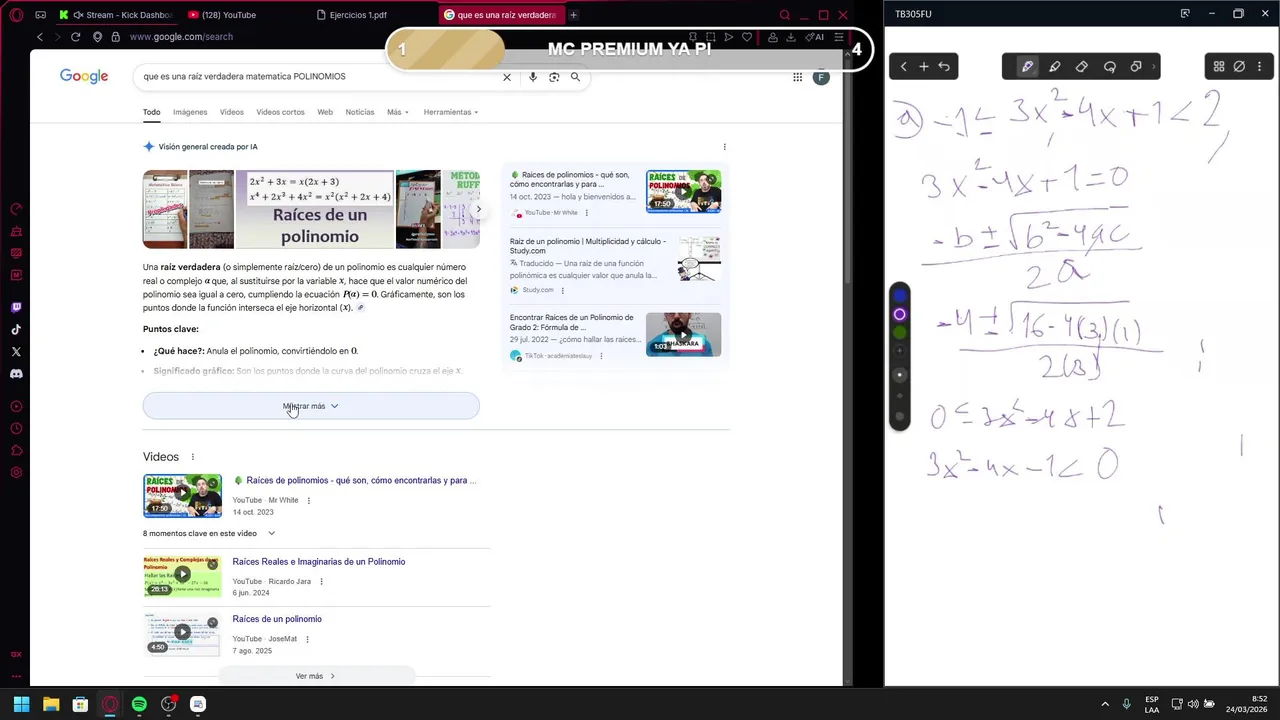Image resolution: width=1280 pixels, height=720 pixels.
Task: Click Ver más videos button
Action: click(x=316, y=676)
